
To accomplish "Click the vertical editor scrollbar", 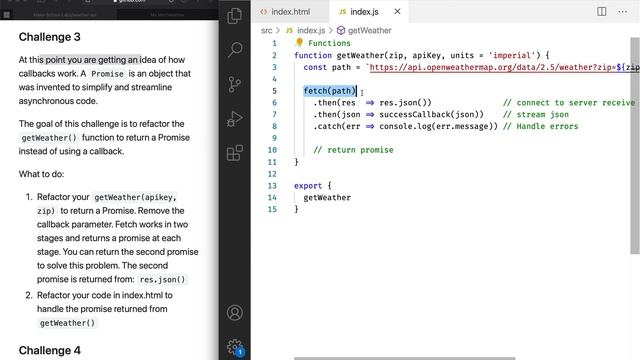I will [635, 146].
